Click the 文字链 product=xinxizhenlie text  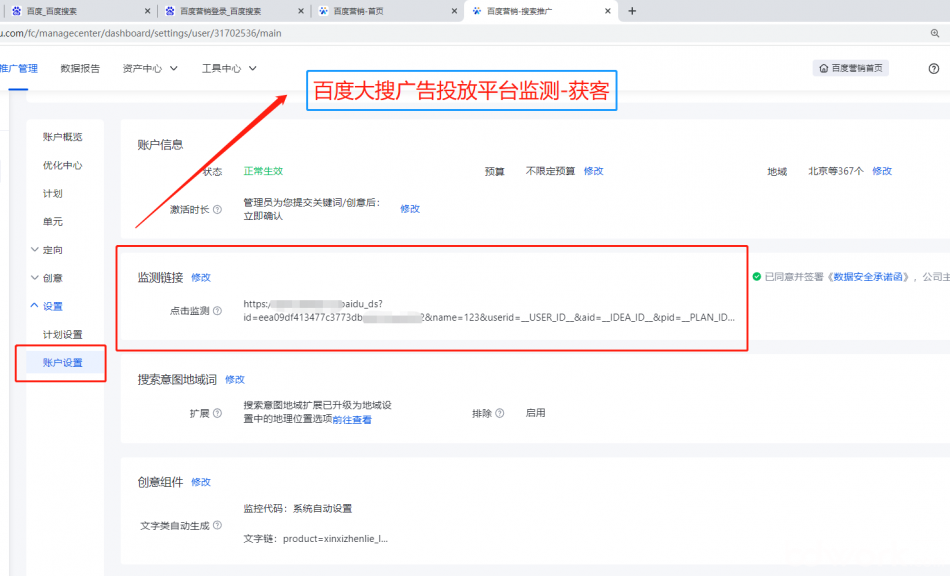[x=316, y=538]
